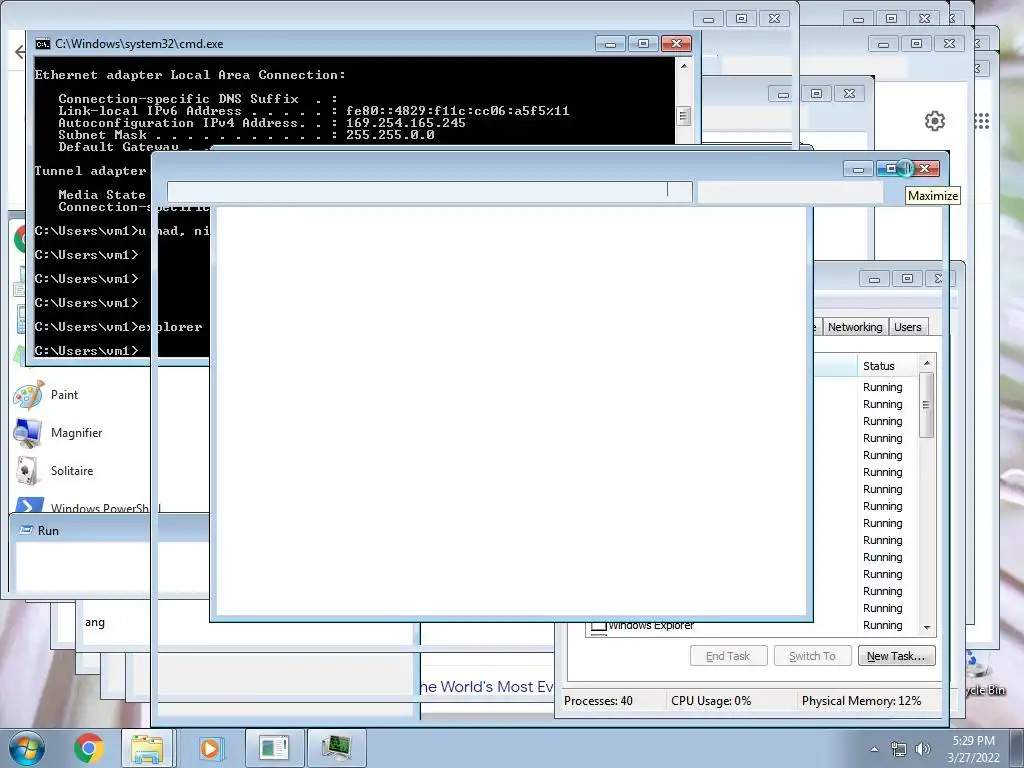The image size is (1024, 768).
Task: Click the Task Manager list scrollbar thumb
Action: 927,405
